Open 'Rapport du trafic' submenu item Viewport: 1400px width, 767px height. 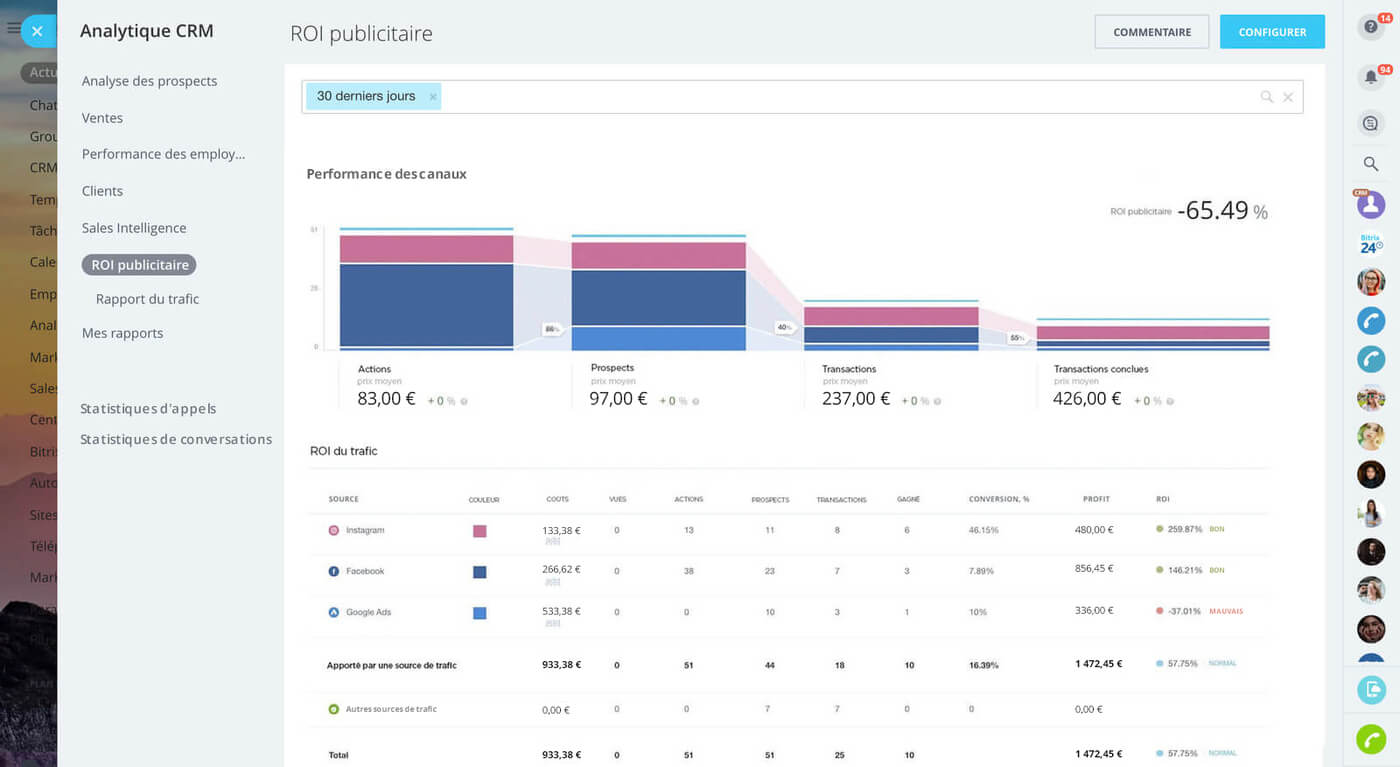pos(147,299)
